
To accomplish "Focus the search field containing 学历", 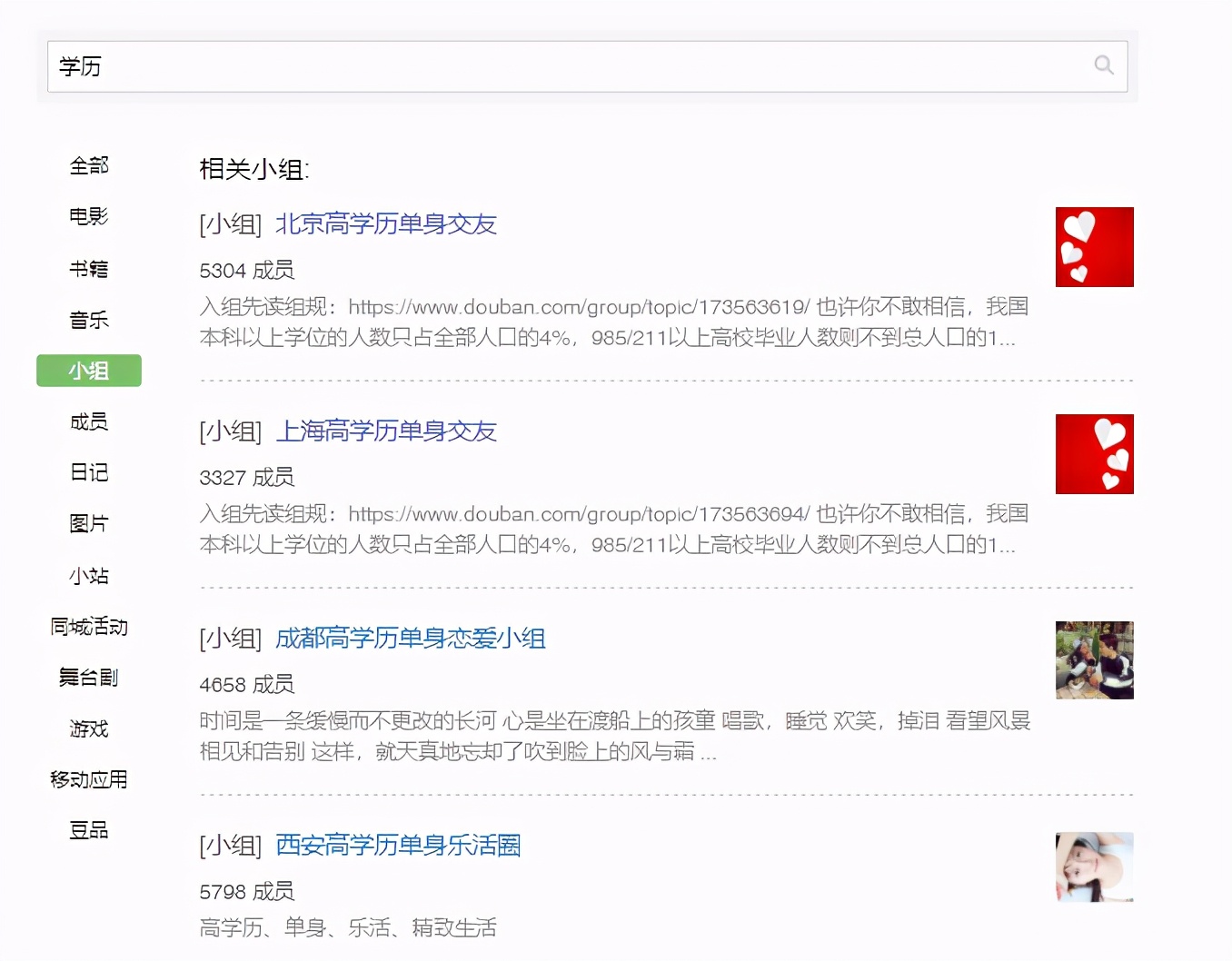I will pyautogui.click(x=587, y=66).
